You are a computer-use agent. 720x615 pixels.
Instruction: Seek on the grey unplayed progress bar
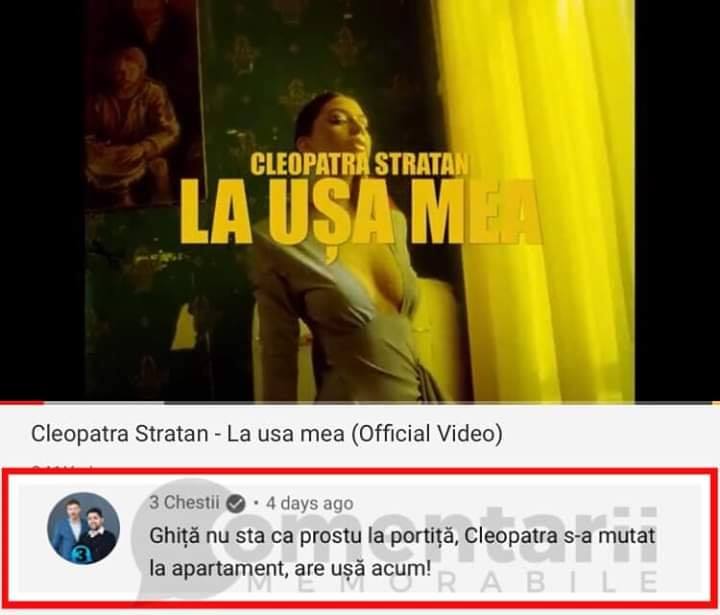click(x=381, y=403)
